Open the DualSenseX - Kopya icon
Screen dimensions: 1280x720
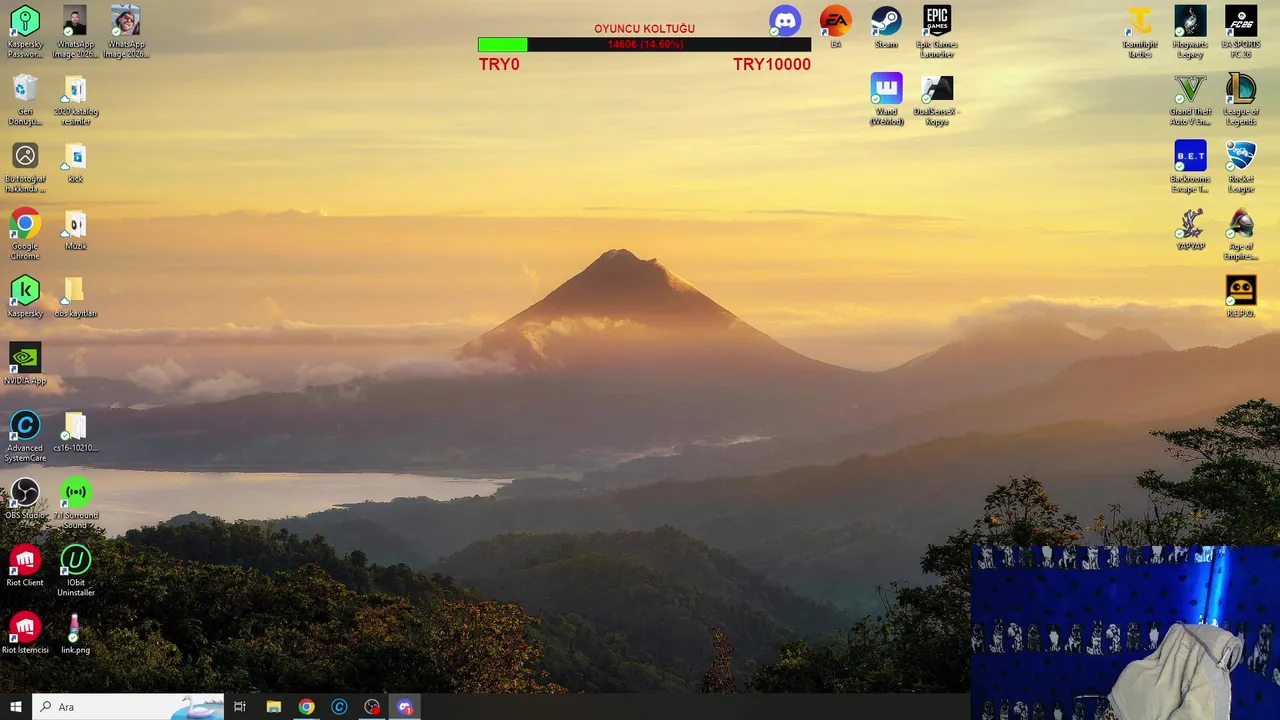937,99
